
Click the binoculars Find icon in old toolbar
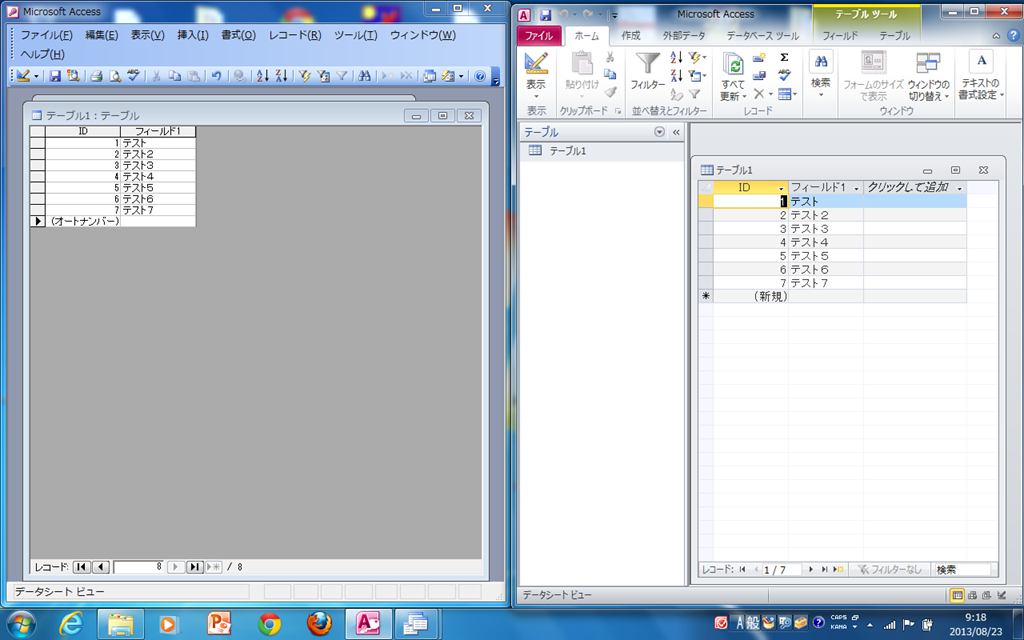coord(364,76)
